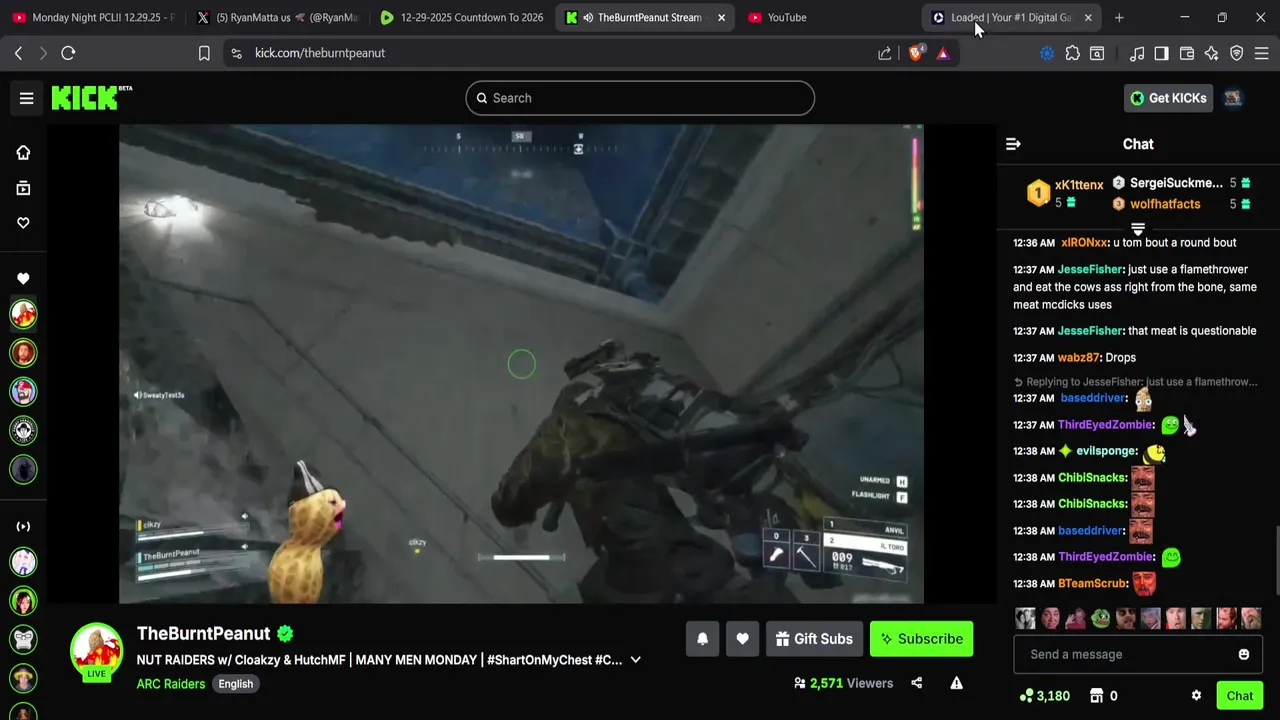This screenshot has width=1280, height=720.
Task: Click the streamer's LIVE avatar thumbnail
Action: [96, 651]
